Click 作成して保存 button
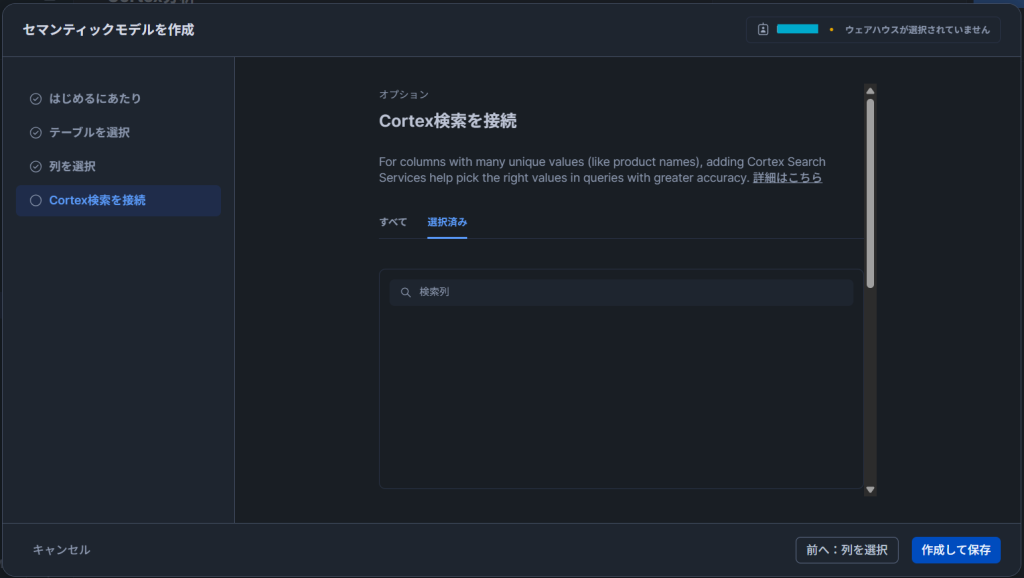Viewport: 1024px width, 578px height. (x=956, y=550)
